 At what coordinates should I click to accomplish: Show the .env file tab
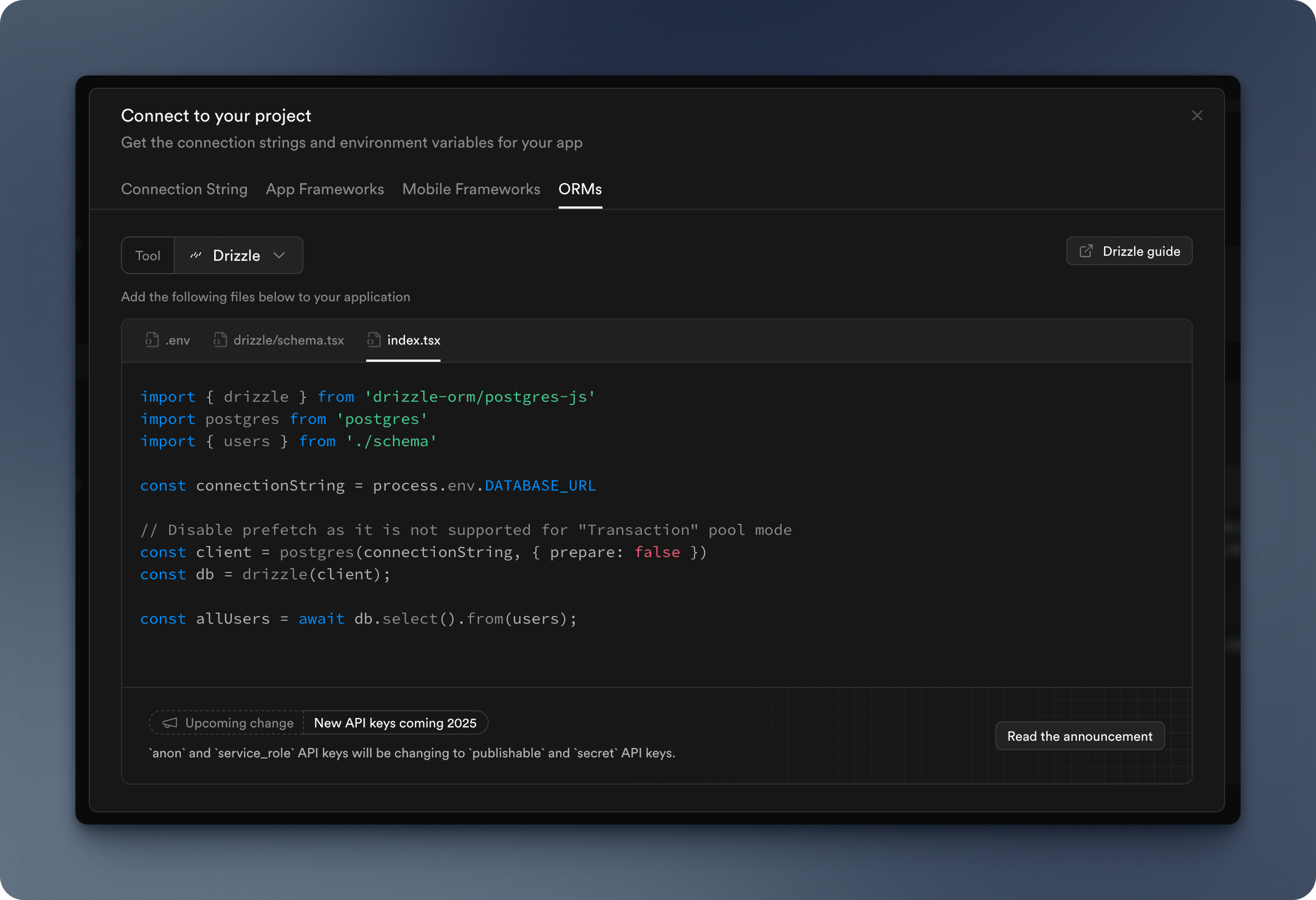[x=177, y=340]
